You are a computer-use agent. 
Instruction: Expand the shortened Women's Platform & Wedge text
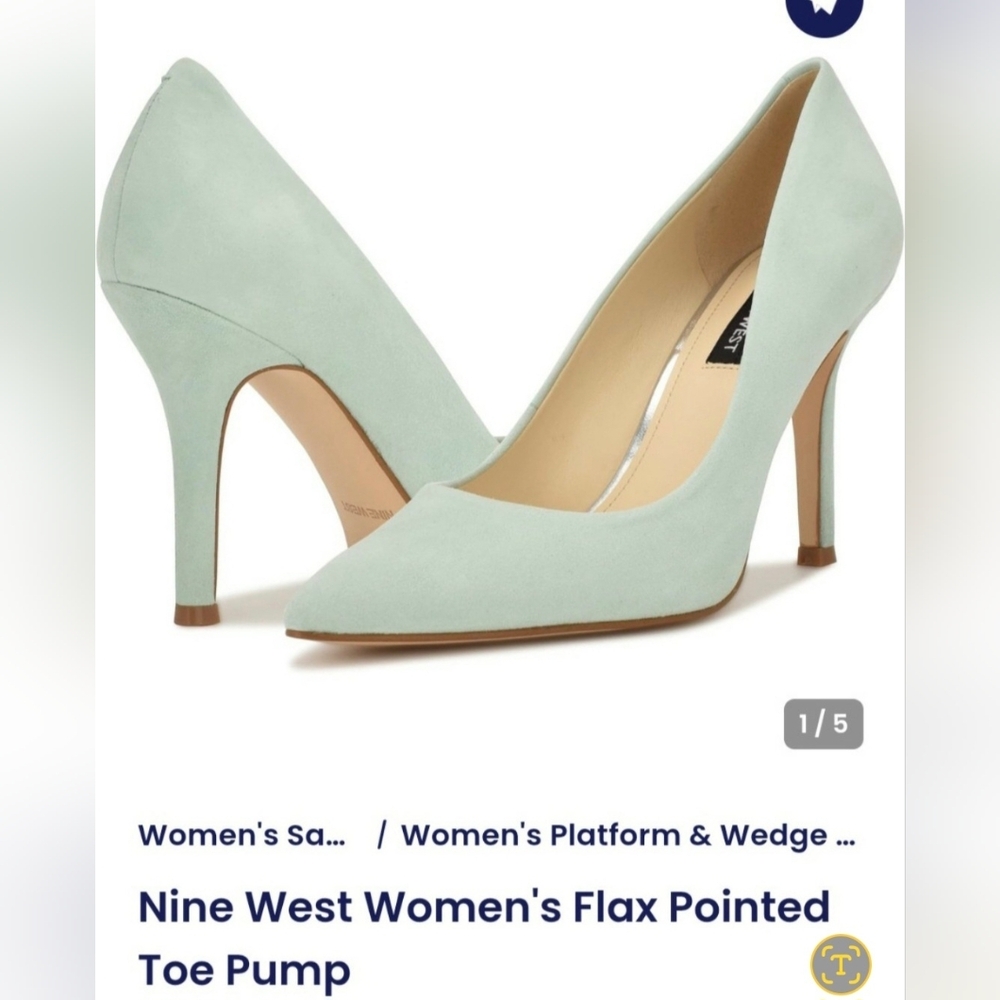(632, 835)
